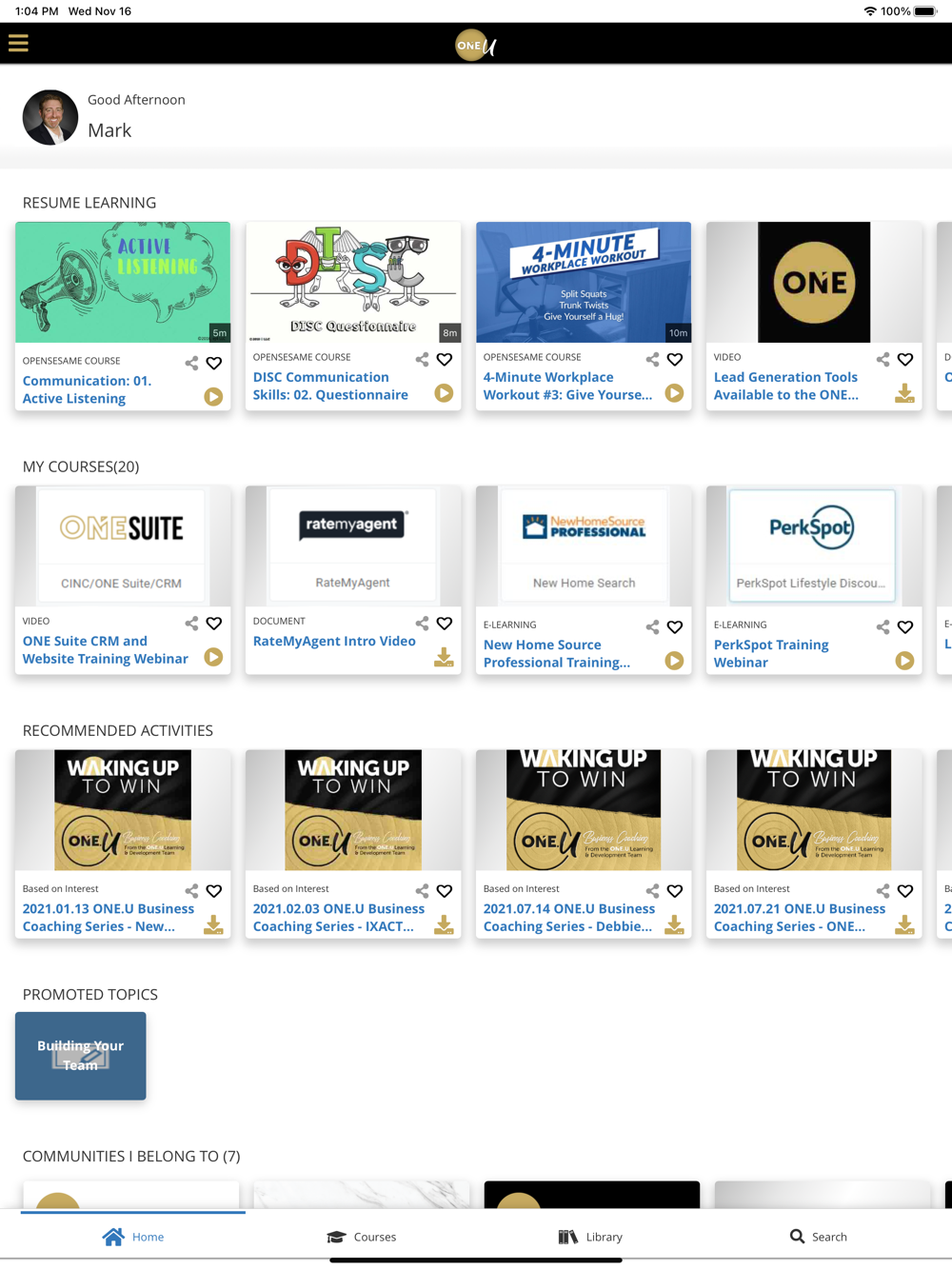Favorite 2021.07.21 Business Coaching Series
The width and height of the screenshot is (952, 1270).
(x=905, y=890)
